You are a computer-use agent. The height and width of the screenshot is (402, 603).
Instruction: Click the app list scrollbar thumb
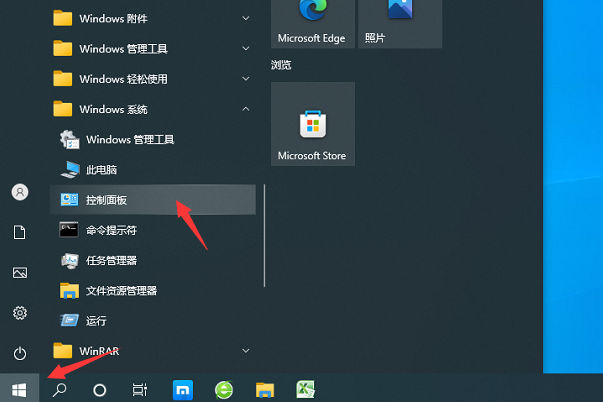(x=265, y=235)
